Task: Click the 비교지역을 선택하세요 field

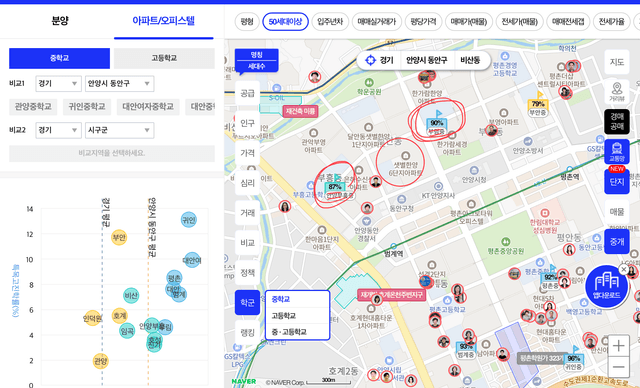Action: (112, 153)
